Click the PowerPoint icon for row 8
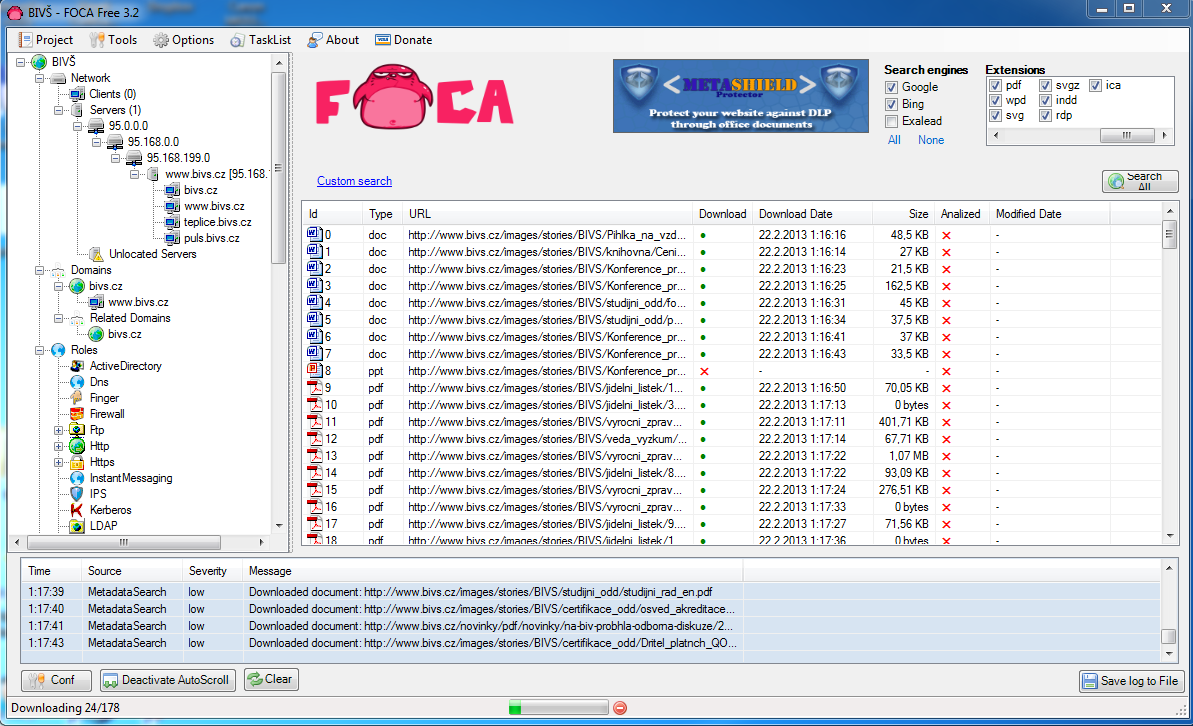This screenshot has width=1193, height=726. [x=314, y=371]
